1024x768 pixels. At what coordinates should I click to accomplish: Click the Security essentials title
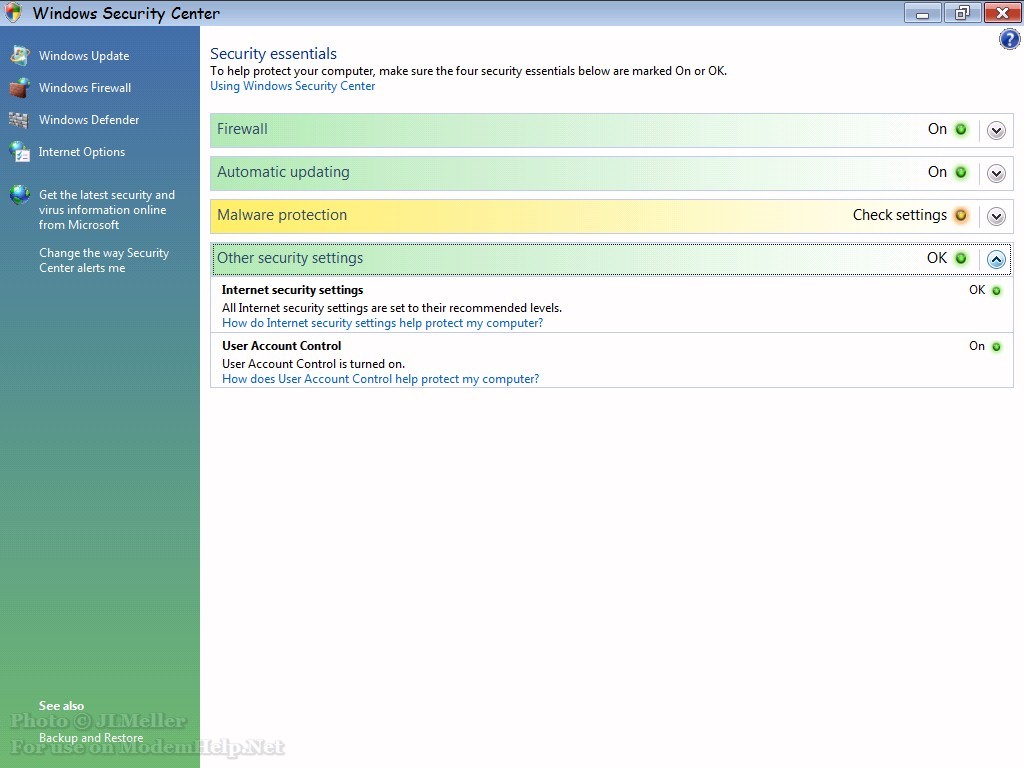(274, 54)
